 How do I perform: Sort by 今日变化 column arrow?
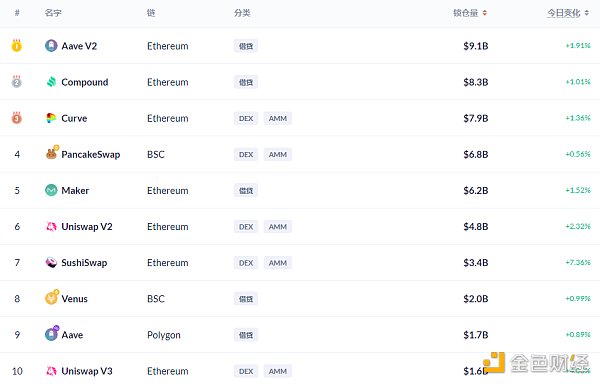(x=586, y=13)
